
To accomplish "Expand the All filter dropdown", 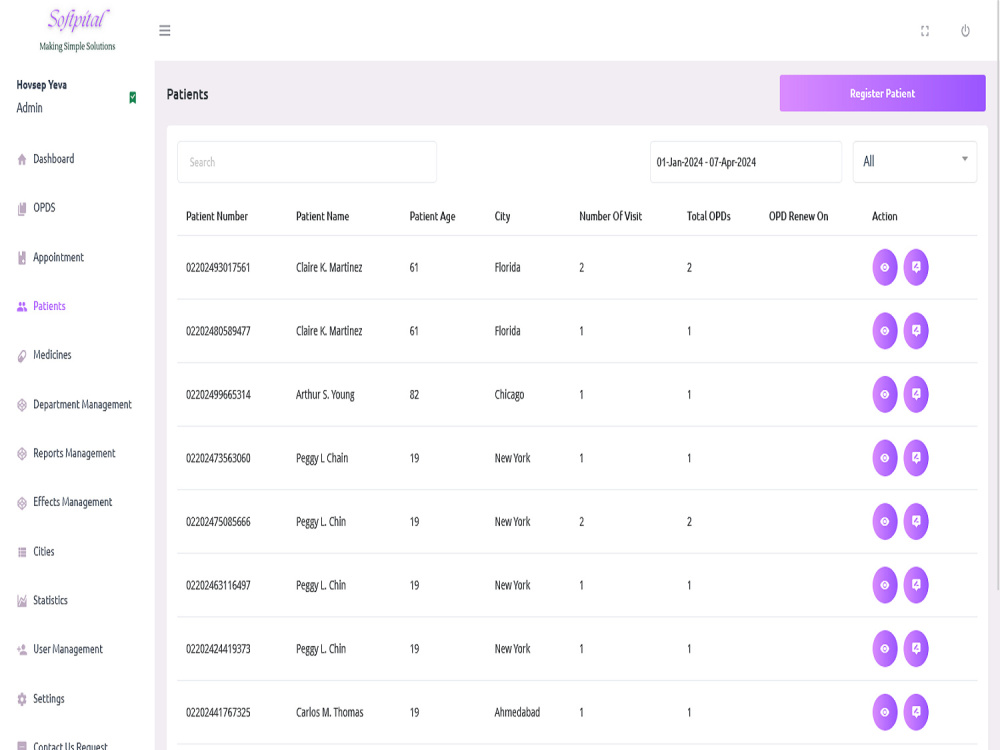I will point(915,162).
